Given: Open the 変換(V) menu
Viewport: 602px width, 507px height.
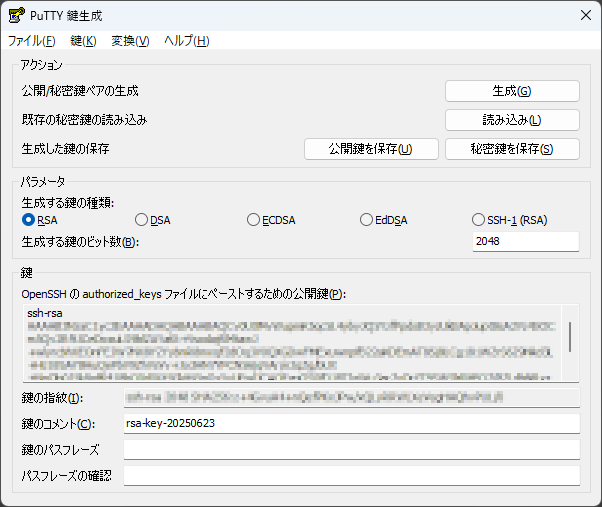Looking at the screenshot, I should [x=130, y=41].
